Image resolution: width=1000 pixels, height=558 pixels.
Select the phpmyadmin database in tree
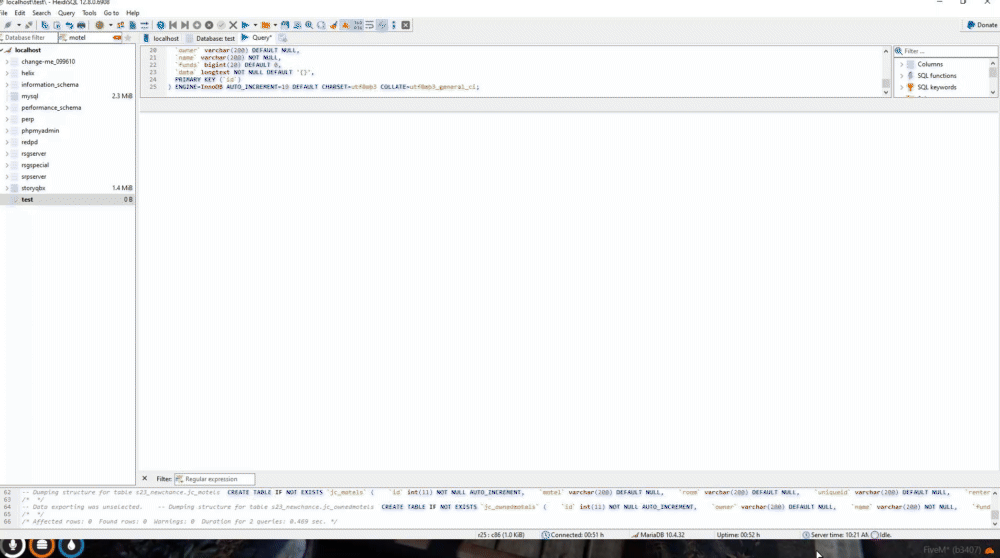(40, 131)
